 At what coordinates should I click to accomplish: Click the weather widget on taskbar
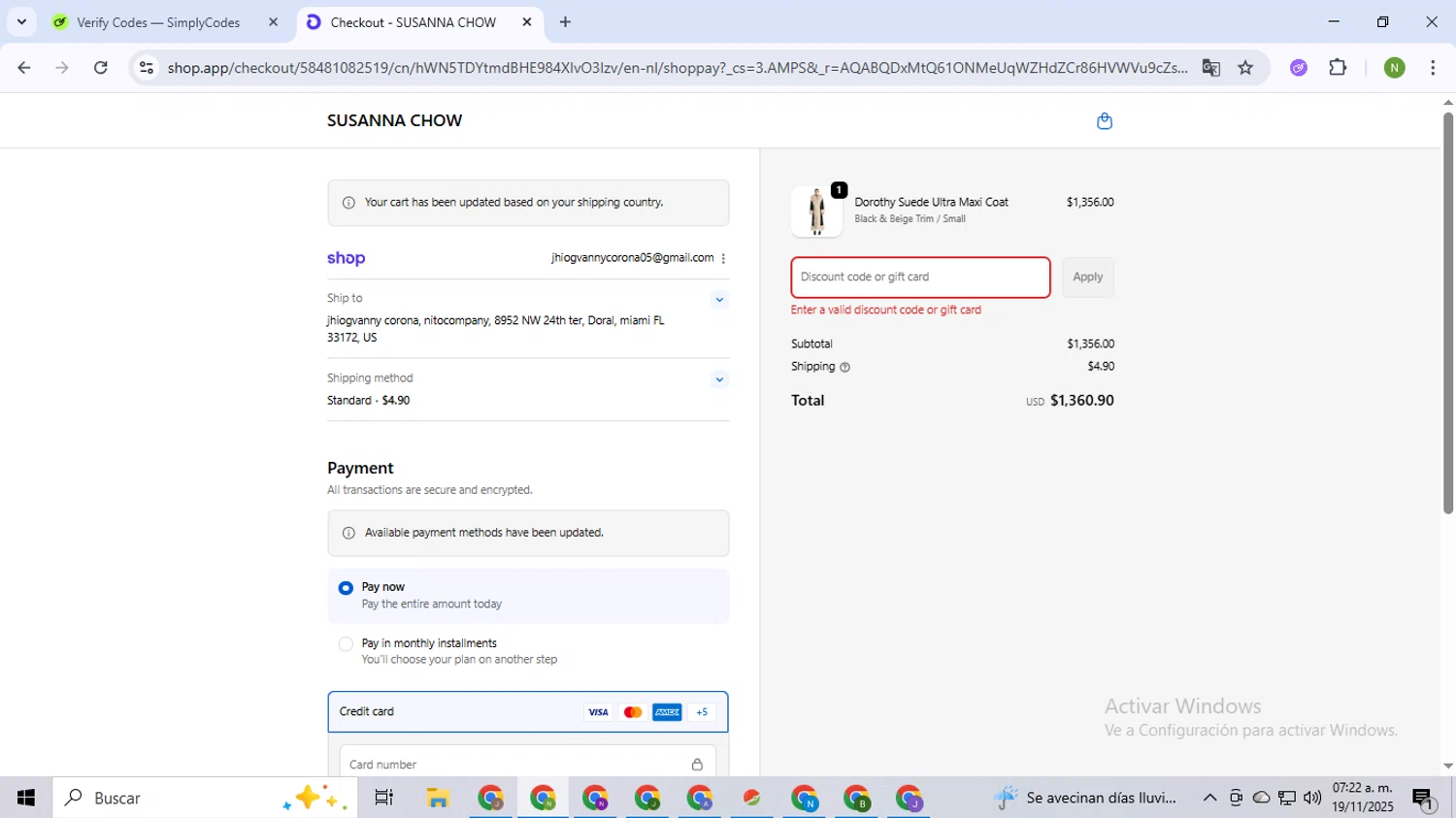click(1087, 798)
